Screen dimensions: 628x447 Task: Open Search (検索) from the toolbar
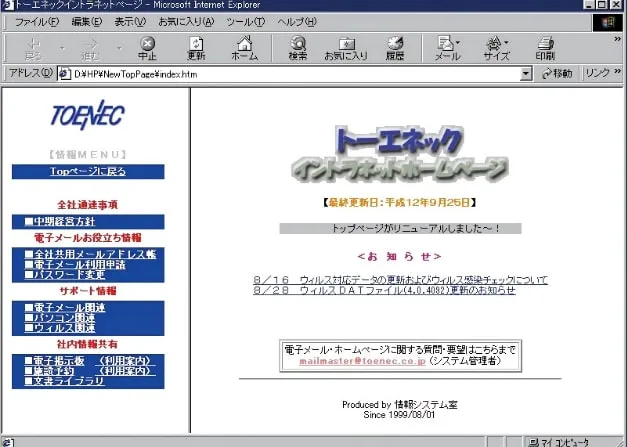point(298,48)
